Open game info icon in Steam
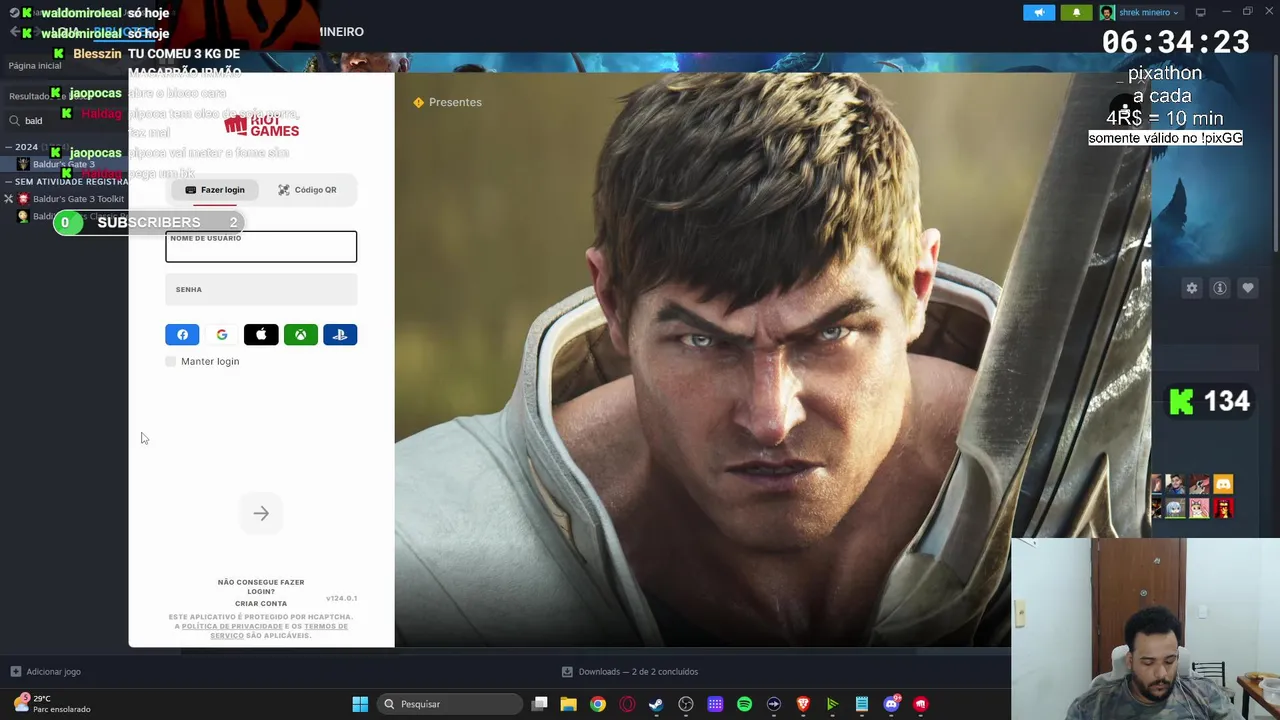 [1220, 288]
